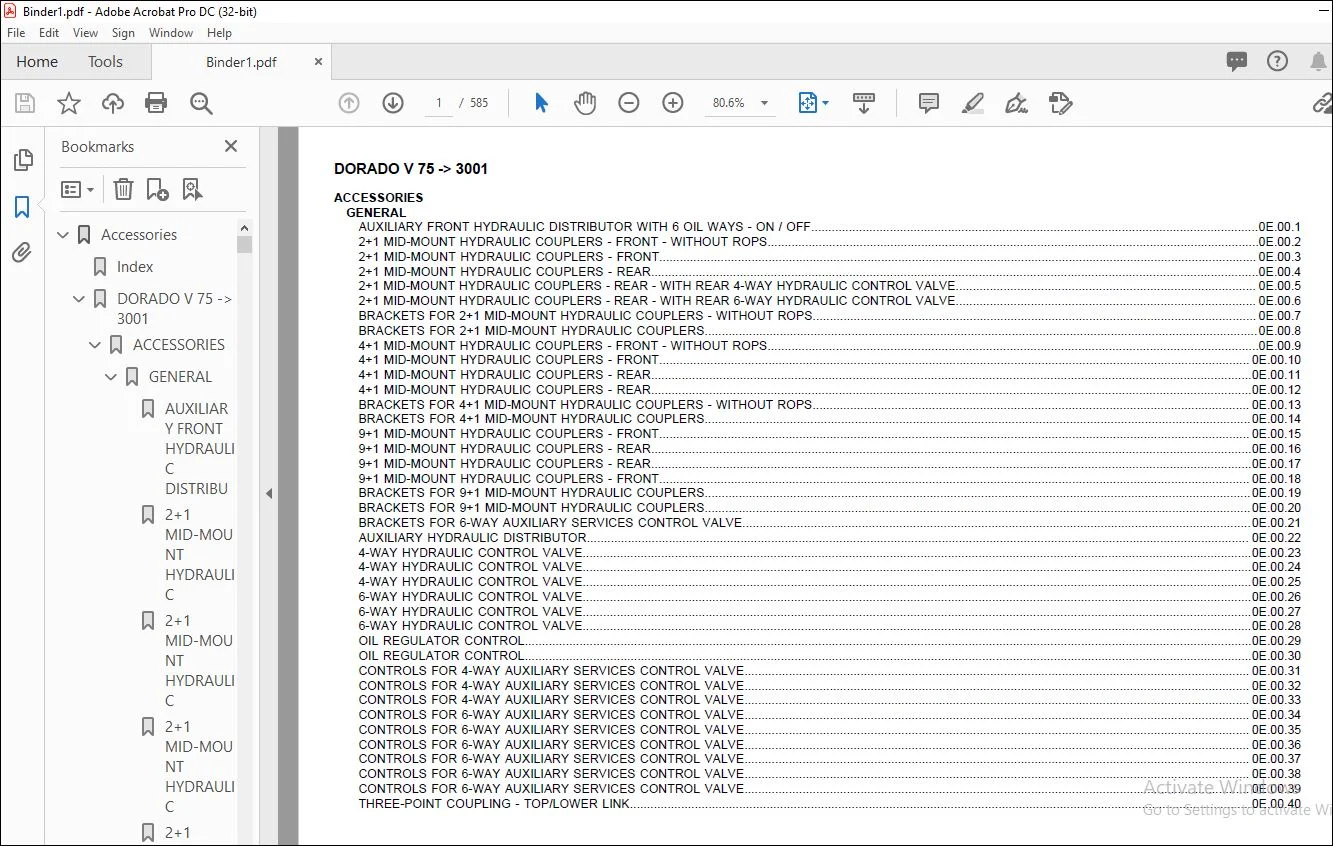1333x846 pixels.
Task: Activate the Hand pan tool
Action: [585, 103]
